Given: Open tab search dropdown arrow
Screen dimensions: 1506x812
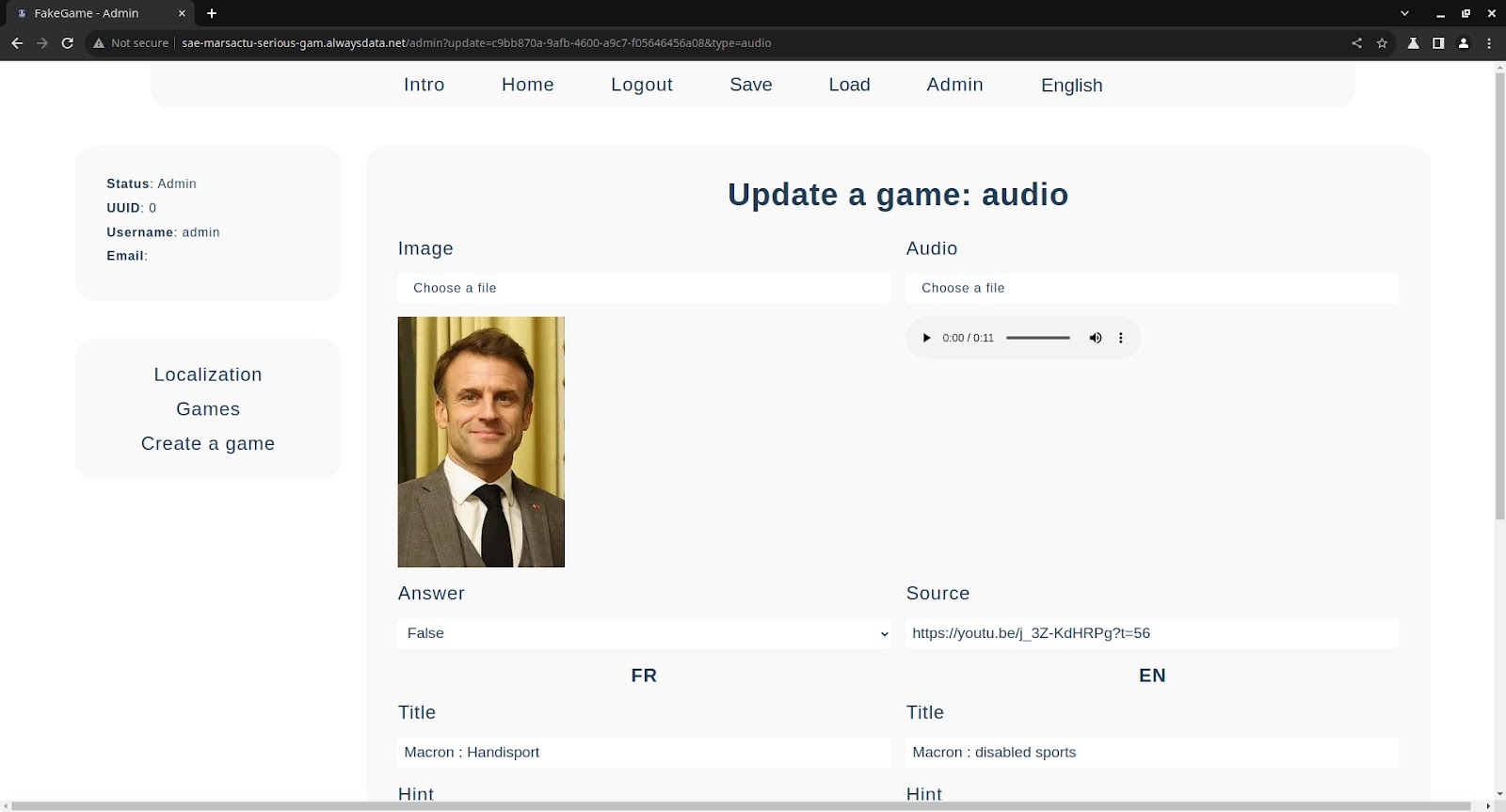Looking at the screenshot, I should coord(1404,13).
